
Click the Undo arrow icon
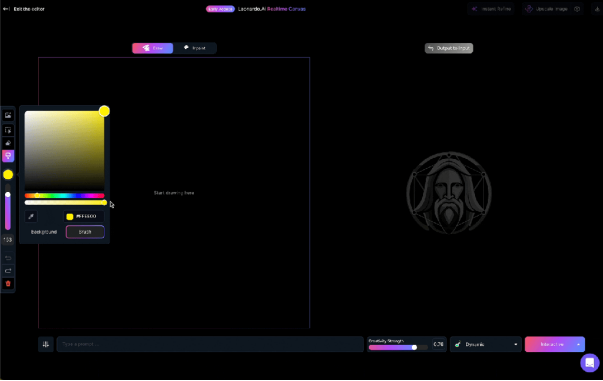8,258
